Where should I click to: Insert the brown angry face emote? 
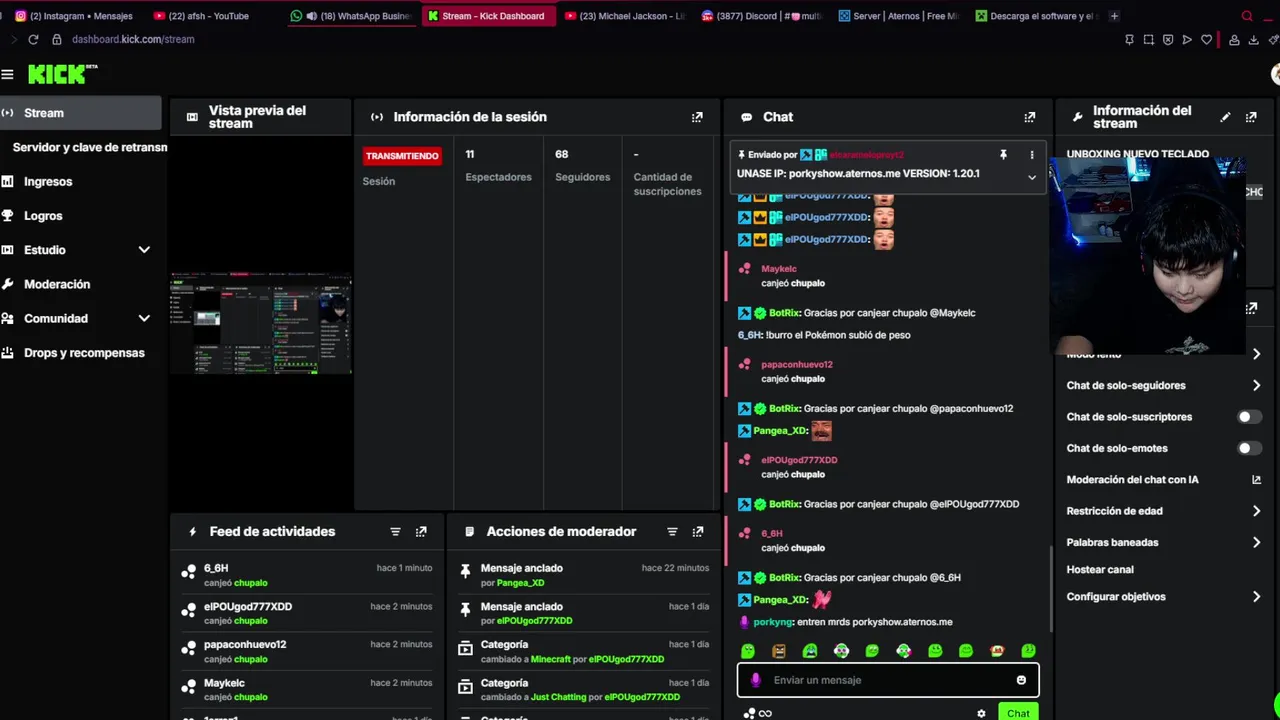click(779, 651)
